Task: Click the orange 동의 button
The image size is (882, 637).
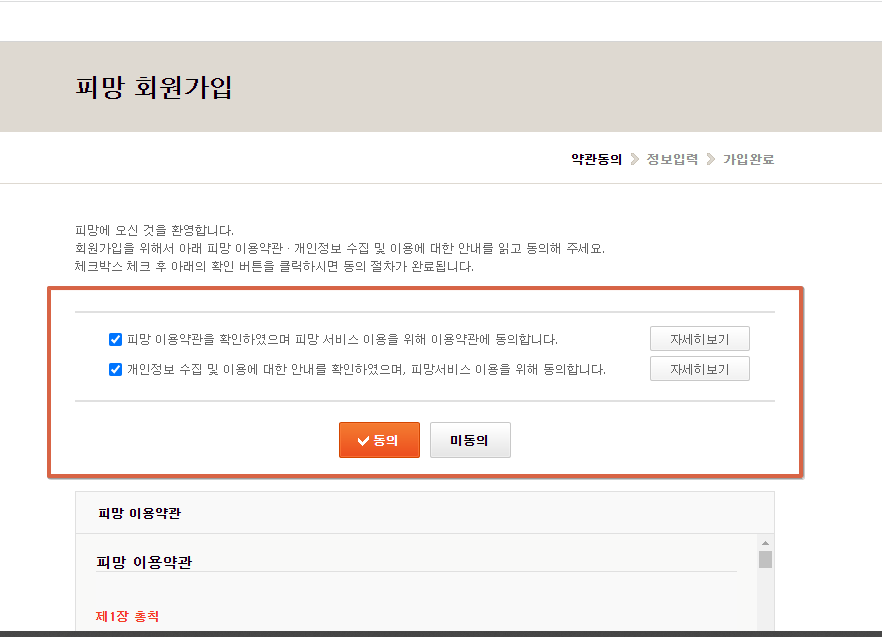Action: (379, 440)
